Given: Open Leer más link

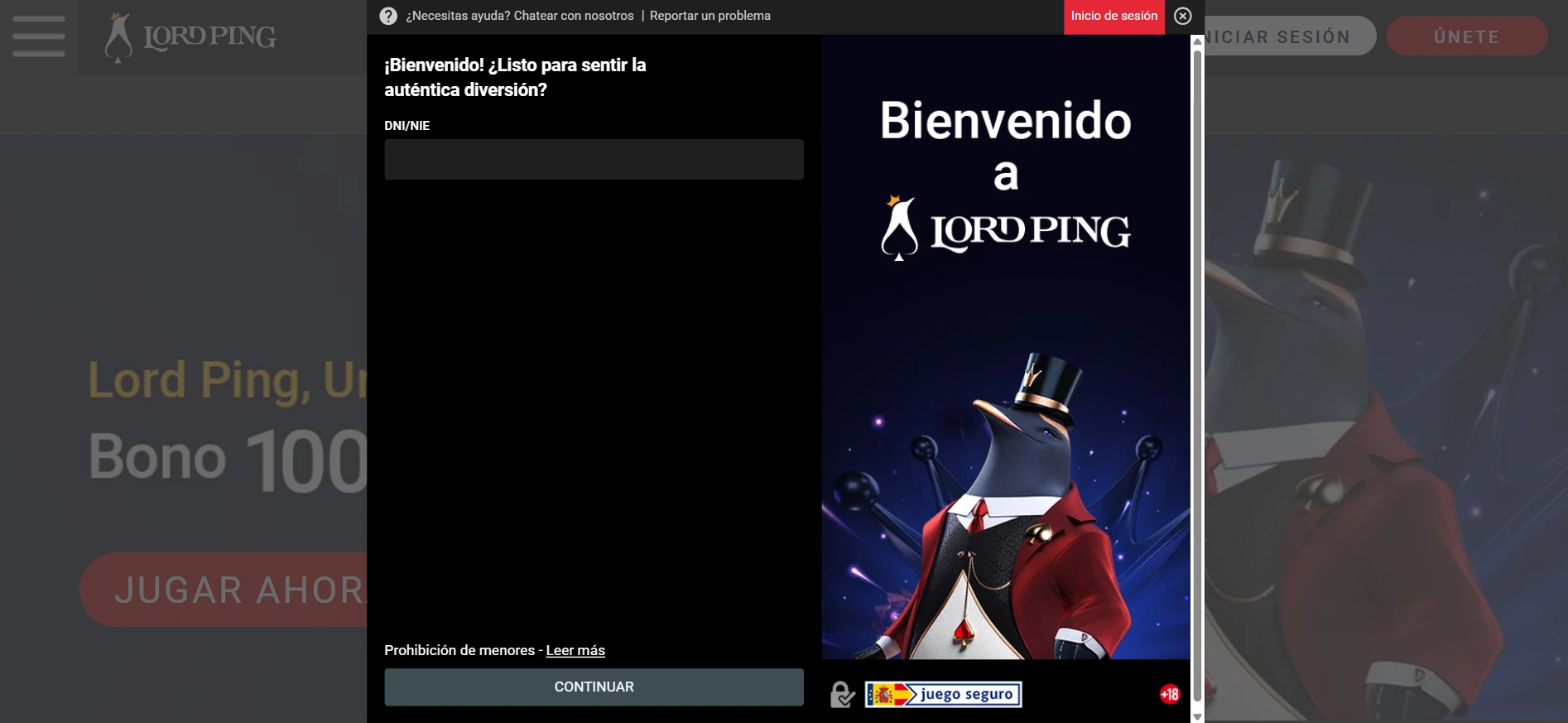Looking at the screenshot, I should click(x=575, y=650).
